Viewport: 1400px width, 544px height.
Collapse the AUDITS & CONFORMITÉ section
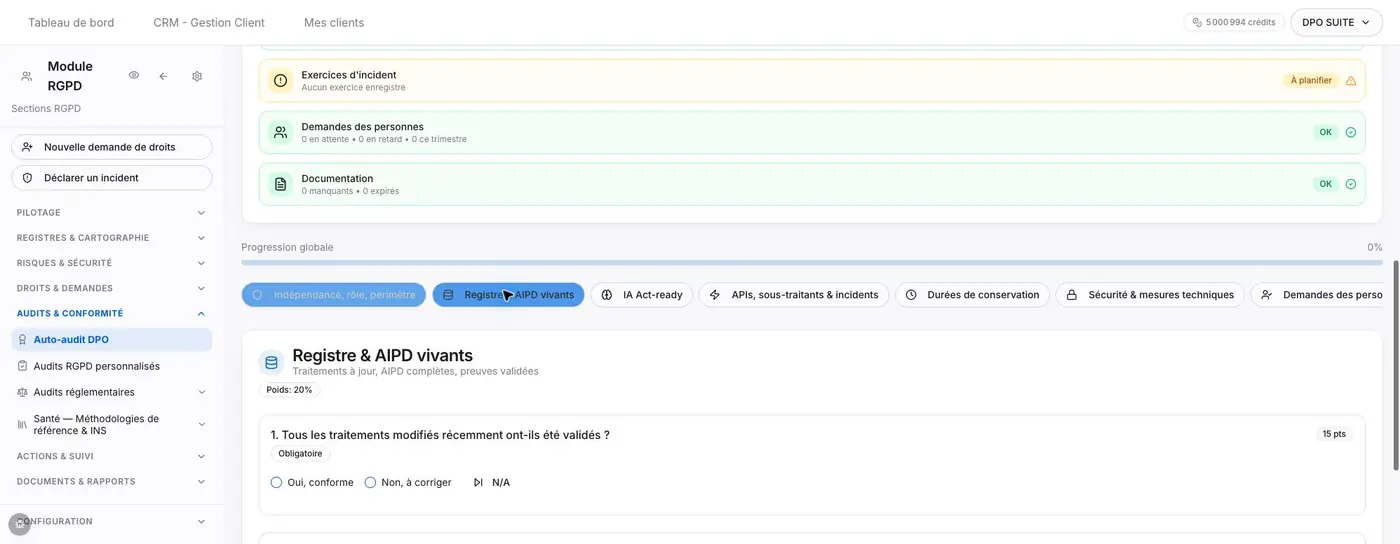(112, 313)
